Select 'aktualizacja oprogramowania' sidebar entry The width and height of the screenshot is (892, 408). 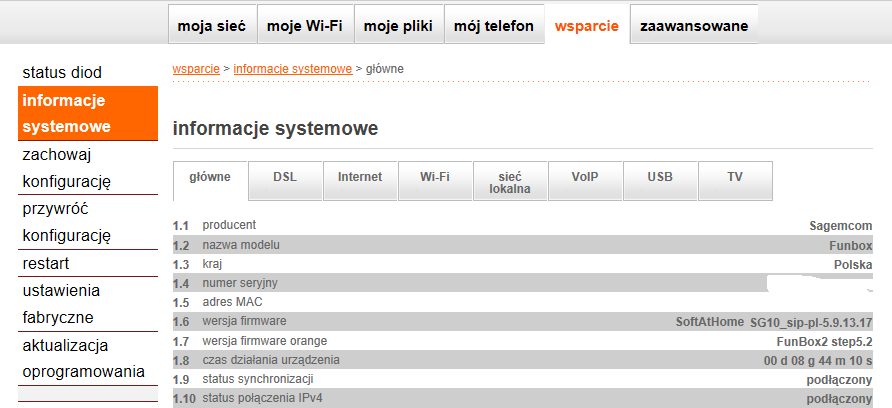point(83,358)
